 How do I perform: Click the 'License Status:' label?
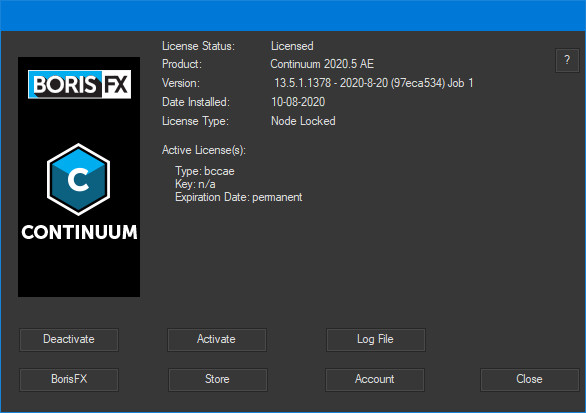[198, 46]
